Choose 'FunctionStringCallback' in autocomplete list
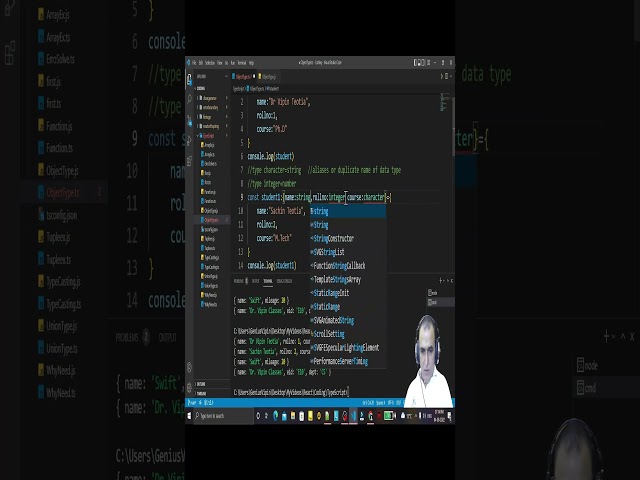 348,266
